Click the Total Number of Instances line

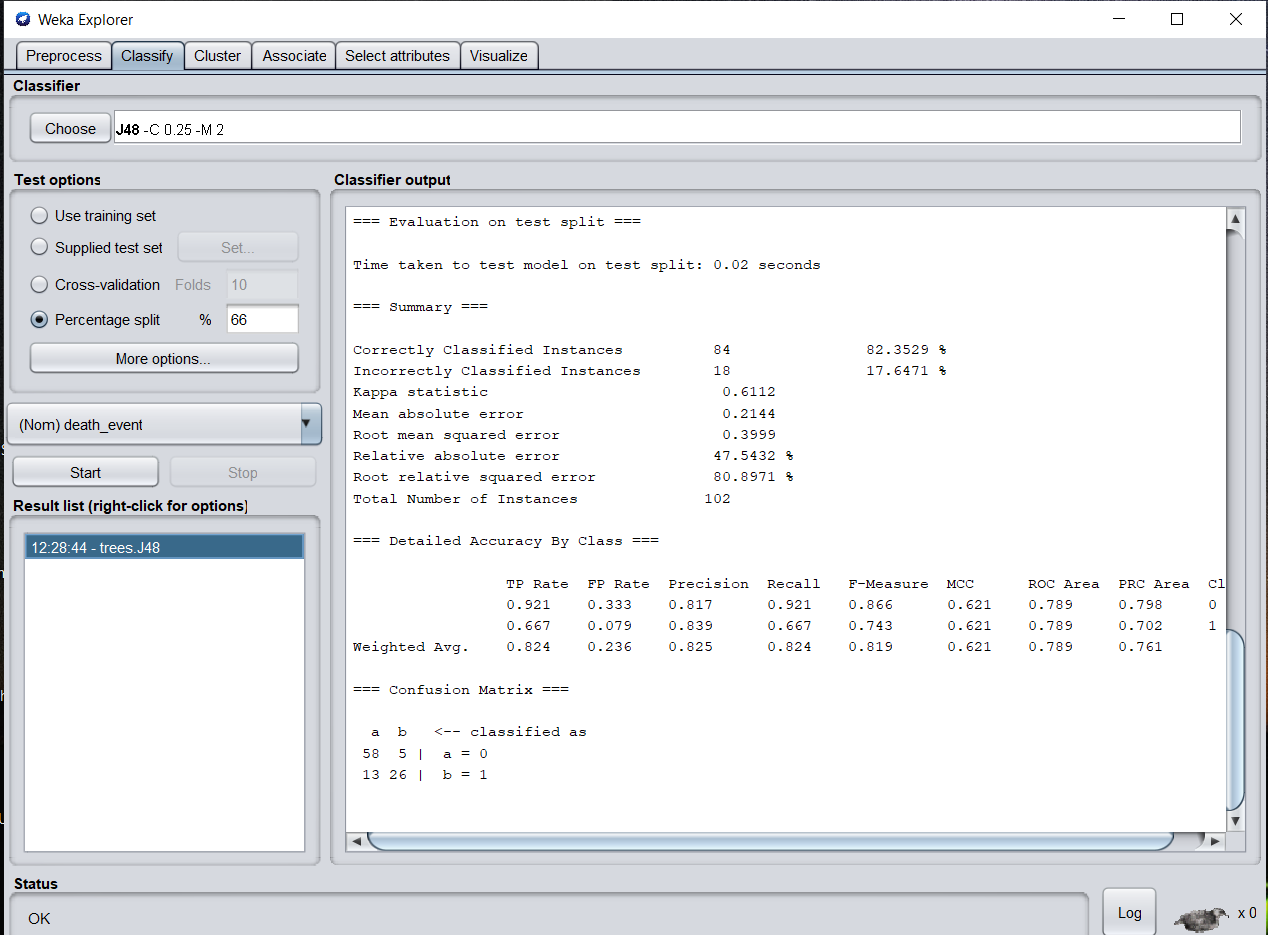click(542, 498)
